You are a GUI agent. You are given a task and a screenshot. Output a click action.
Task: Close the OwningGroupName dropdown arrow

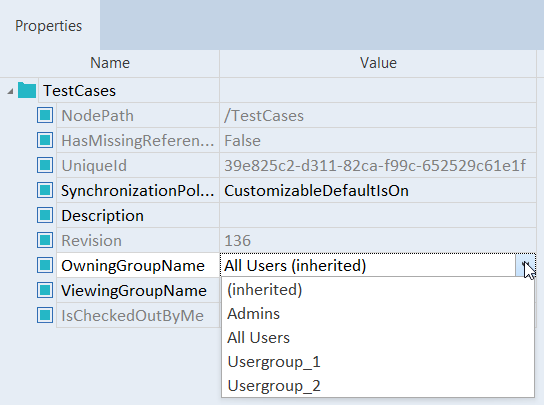[x=525, y=265]
